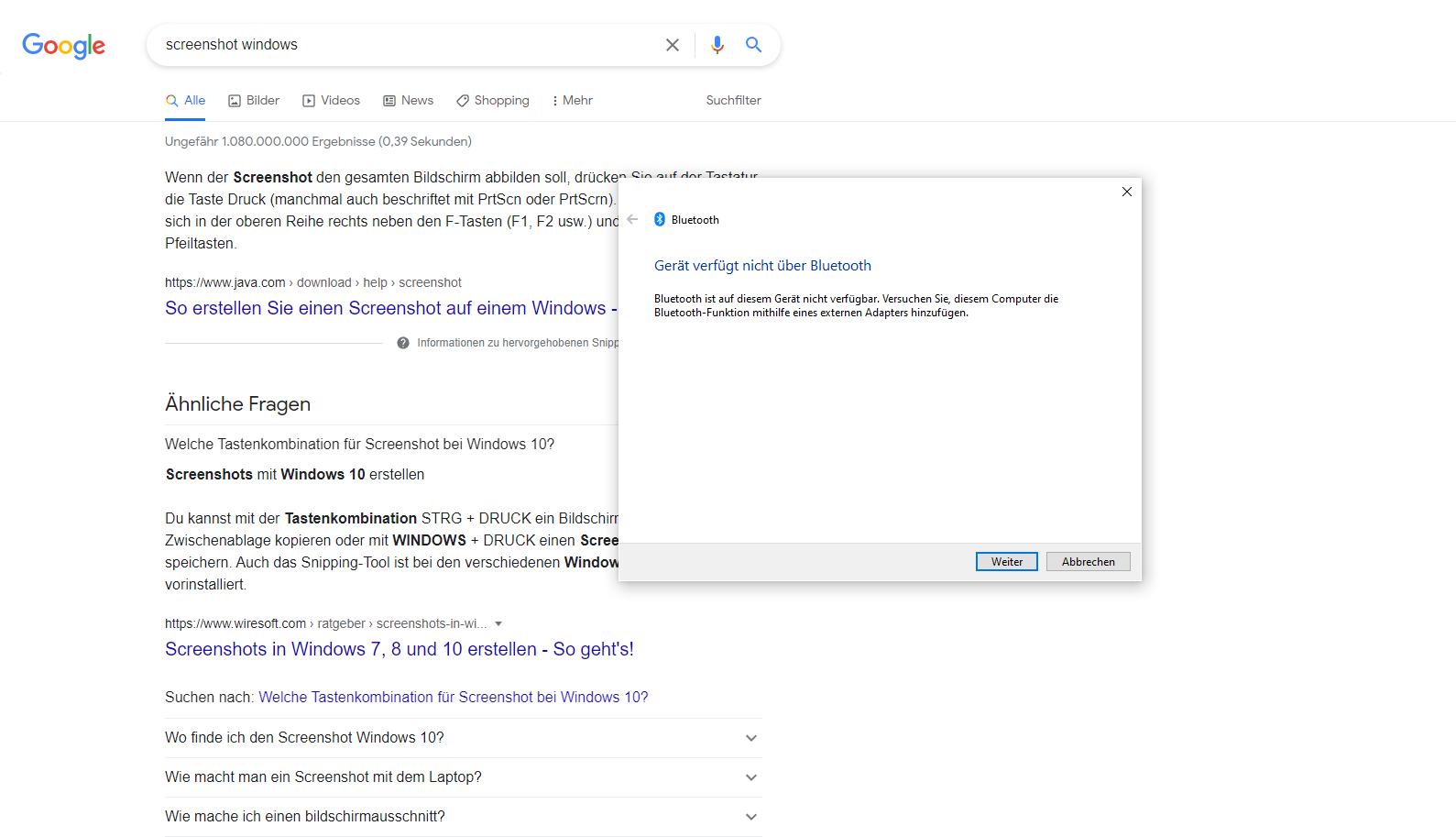The image size is (1456, 837).
Task: Switch to the Bilder tab
Action: 254,101
